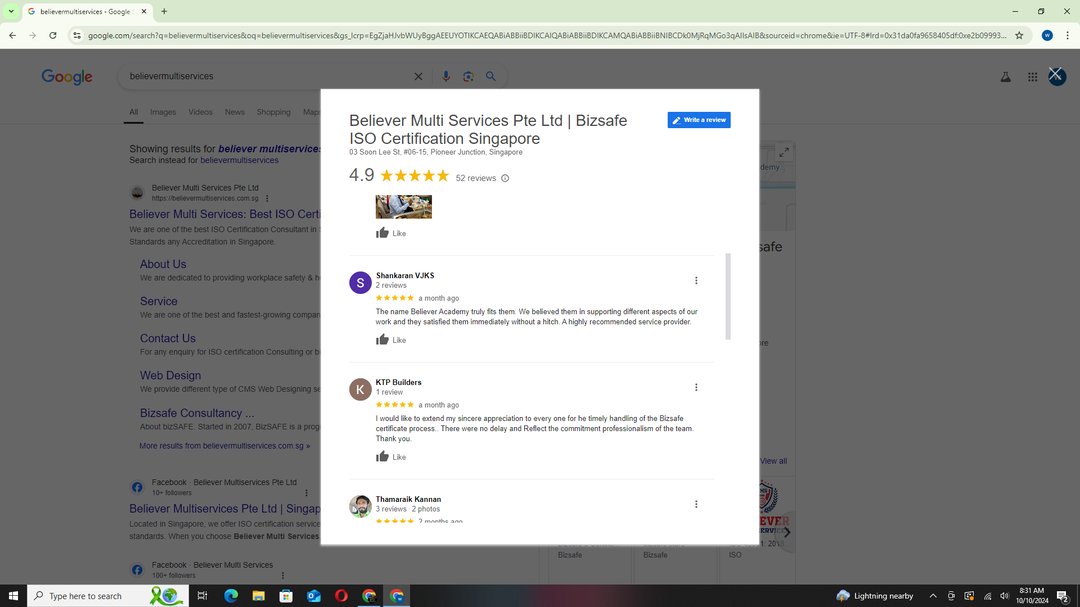Open a new Chrome tab
The width and height of the screenshot is (1080, 607).
tap(164, 12)
